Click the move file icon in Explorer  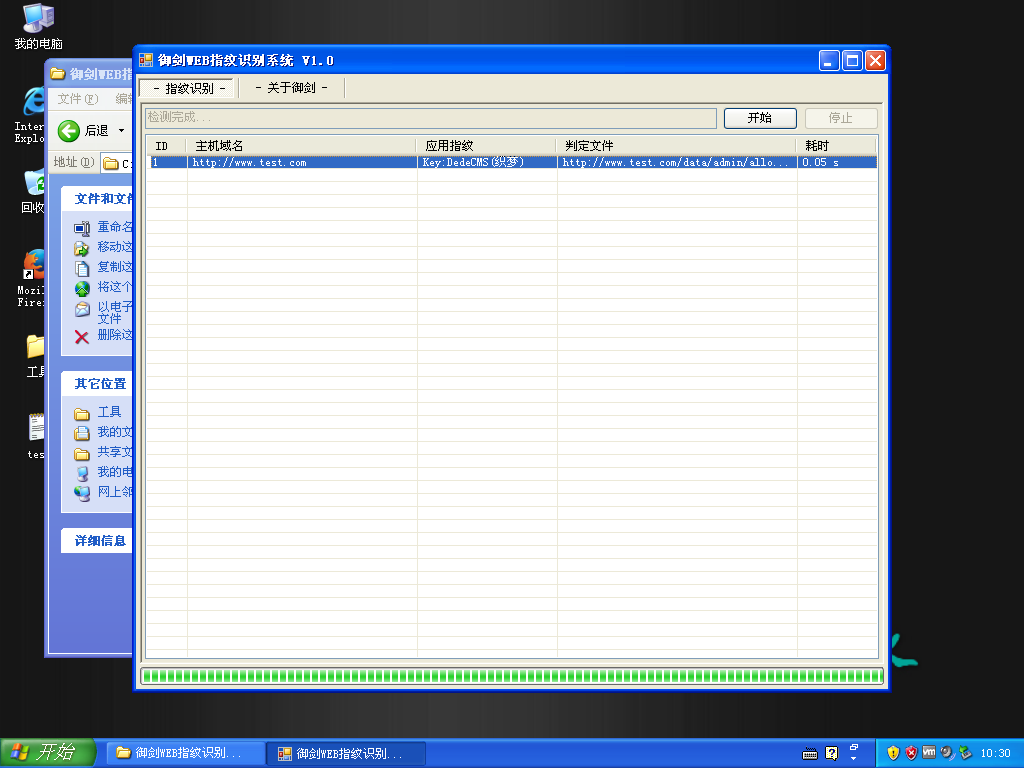[x=82, y=248]
